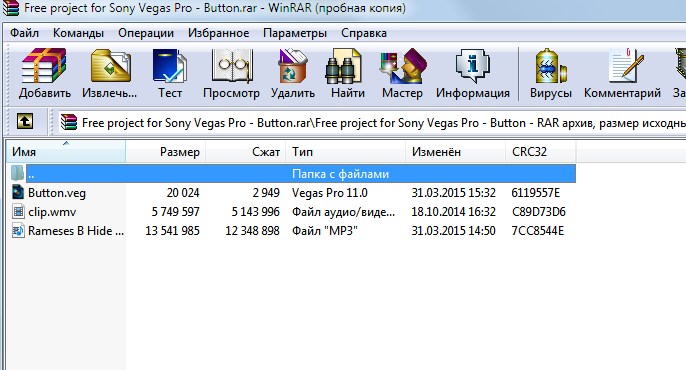Click the date 18.10.2014 16:32
The image size is (686, 370).
pos(454,212)
